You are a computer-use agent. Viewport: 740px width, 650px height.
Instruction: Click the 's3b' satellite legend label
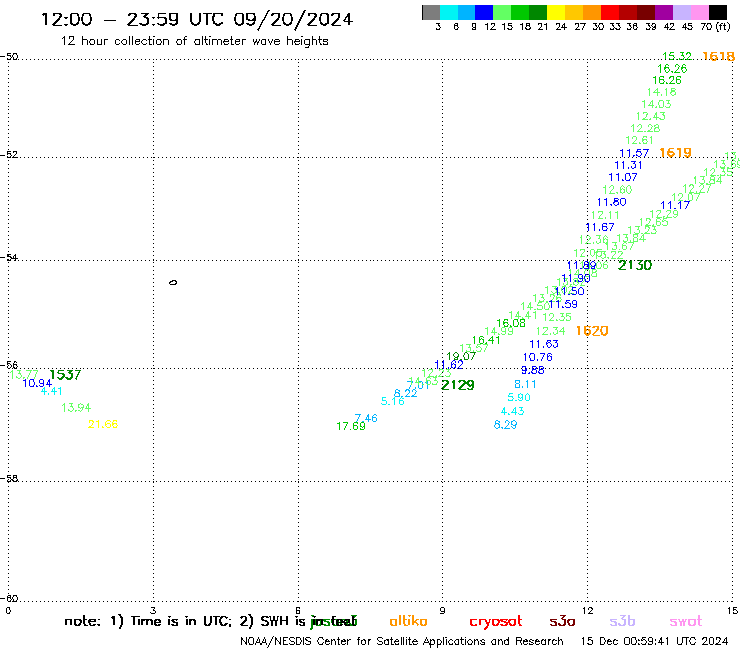click(x=622, y=621)
